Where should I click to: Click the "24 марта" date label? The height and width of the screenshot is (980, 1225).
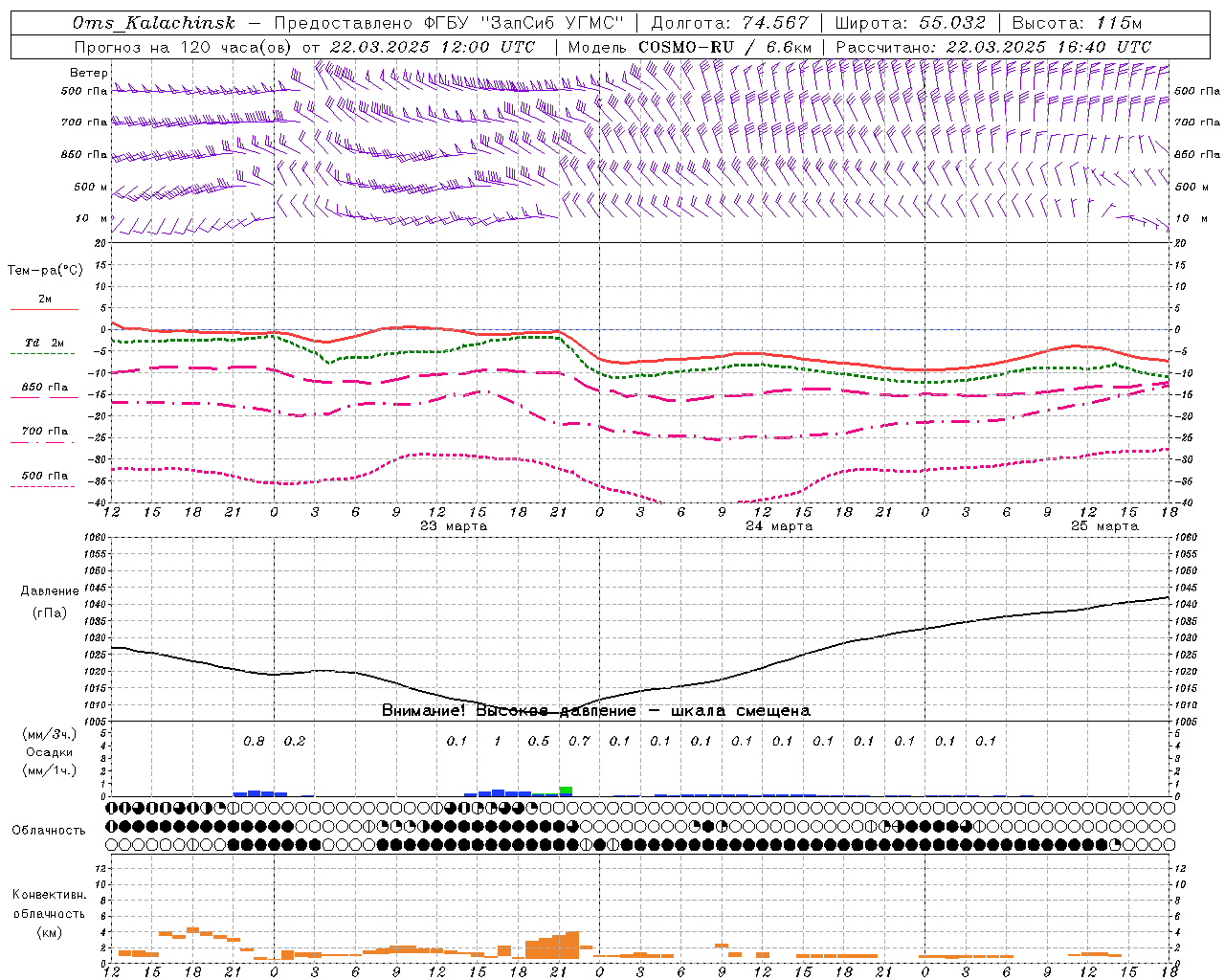779,526
